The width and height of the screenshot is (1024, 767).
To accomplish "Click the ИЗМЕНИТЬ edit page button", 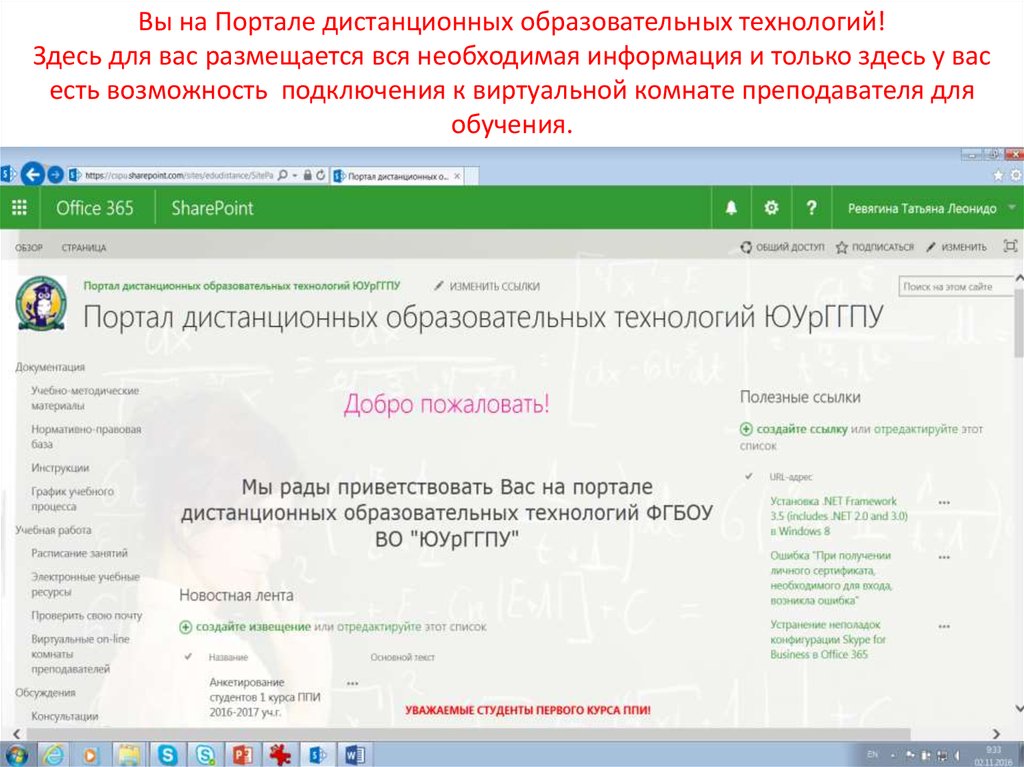I will point(957,247).
